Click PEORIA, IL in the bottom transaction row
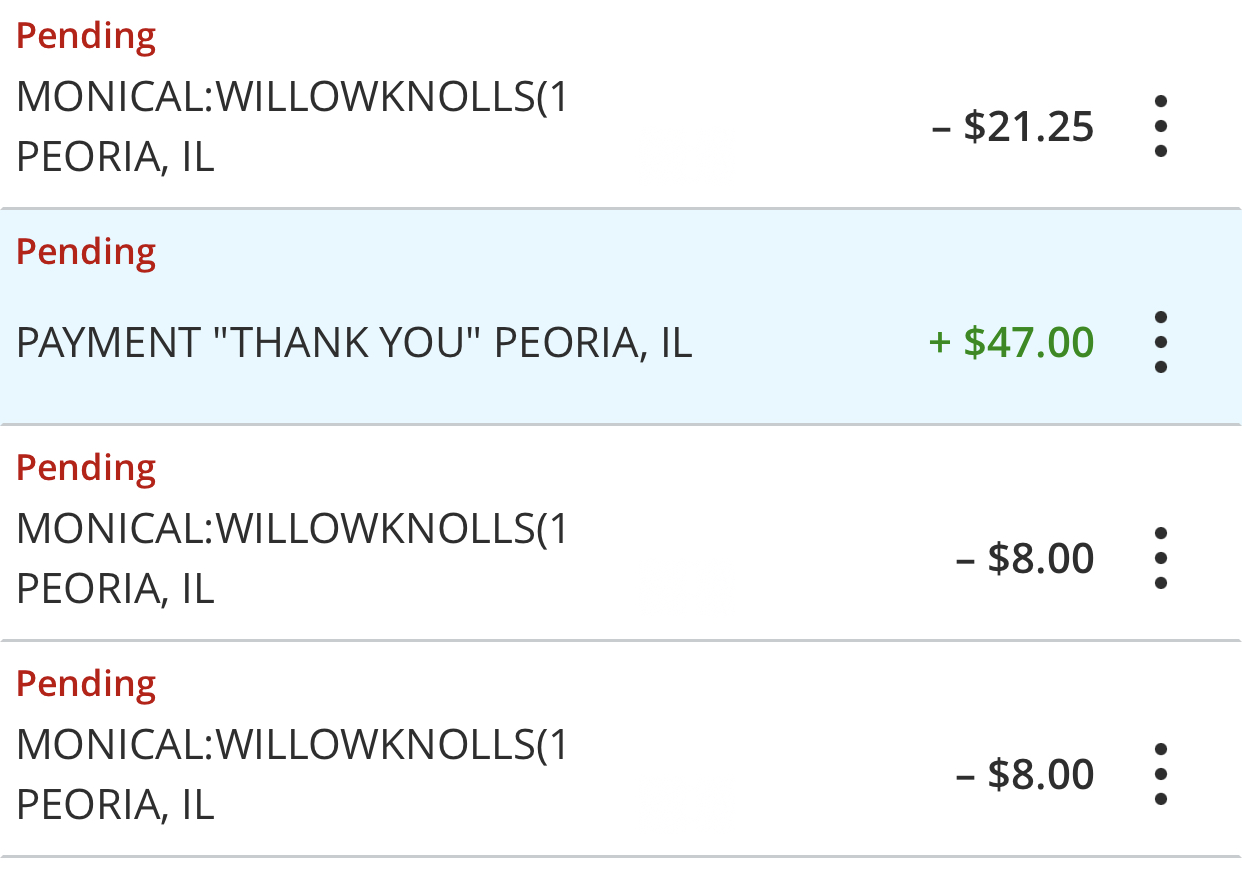This screenshot has width=1242, height=881. point(115,805)
